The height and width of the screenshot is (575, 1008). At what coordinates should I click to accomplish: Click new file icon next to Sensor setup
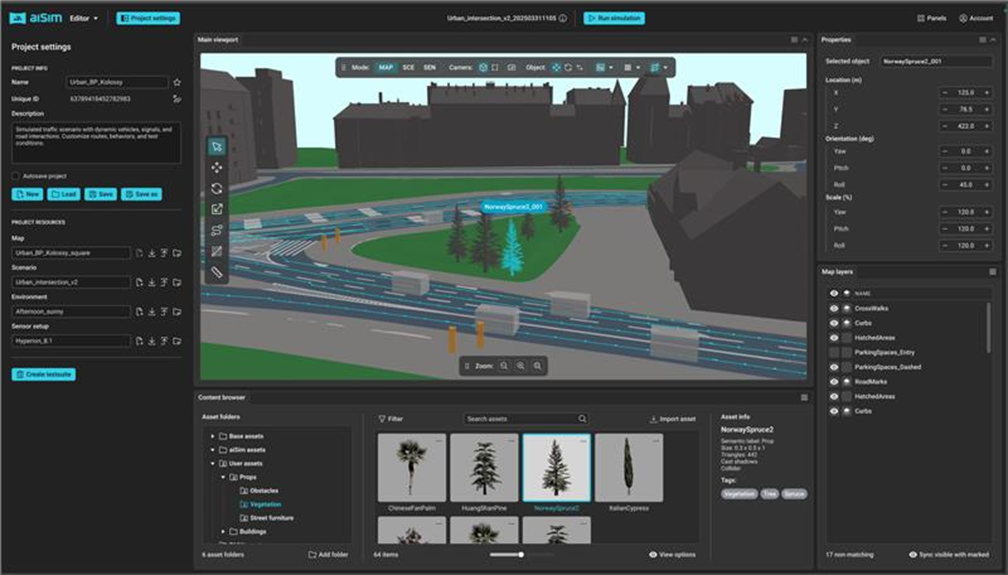[139, 341]
